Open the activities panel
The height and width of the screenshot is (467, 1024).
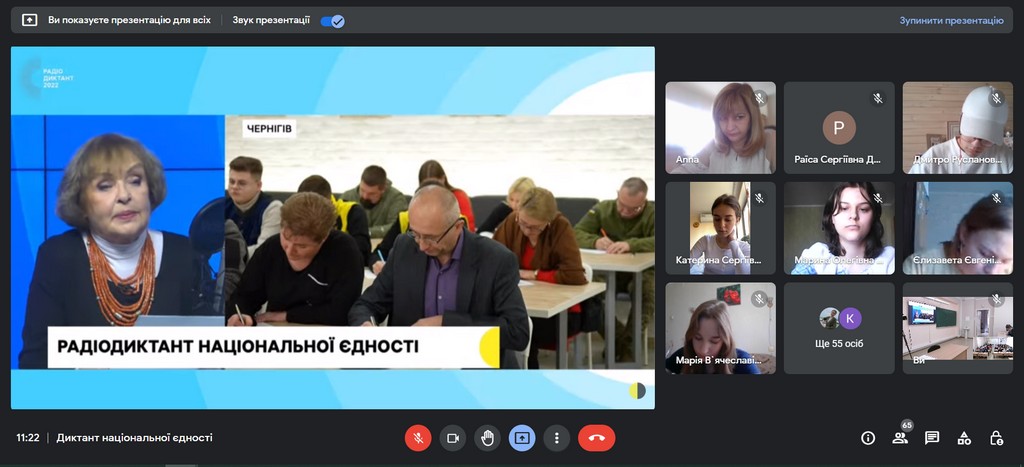point(964,438)
